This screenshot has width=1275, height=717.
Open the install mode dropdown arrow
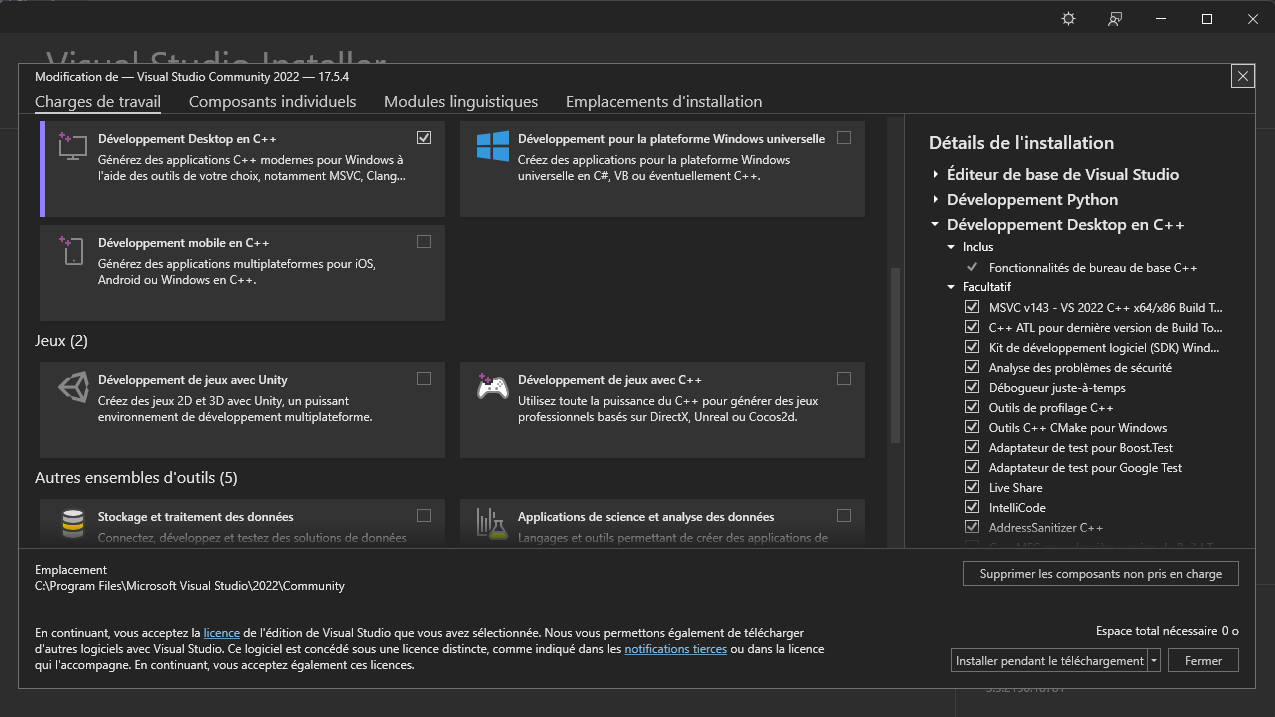pyautogui.click(x=1154, y=660)
